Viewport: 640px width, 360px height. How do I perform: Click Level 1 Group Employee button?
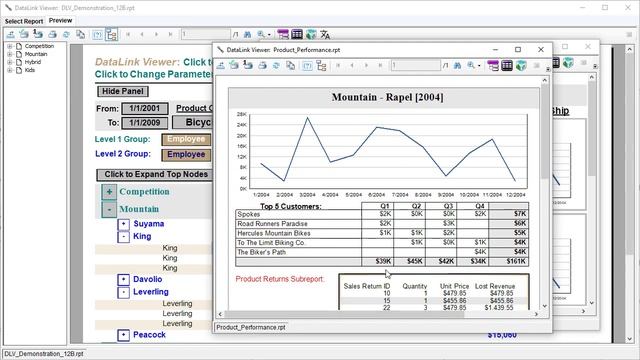pos(186,140)
